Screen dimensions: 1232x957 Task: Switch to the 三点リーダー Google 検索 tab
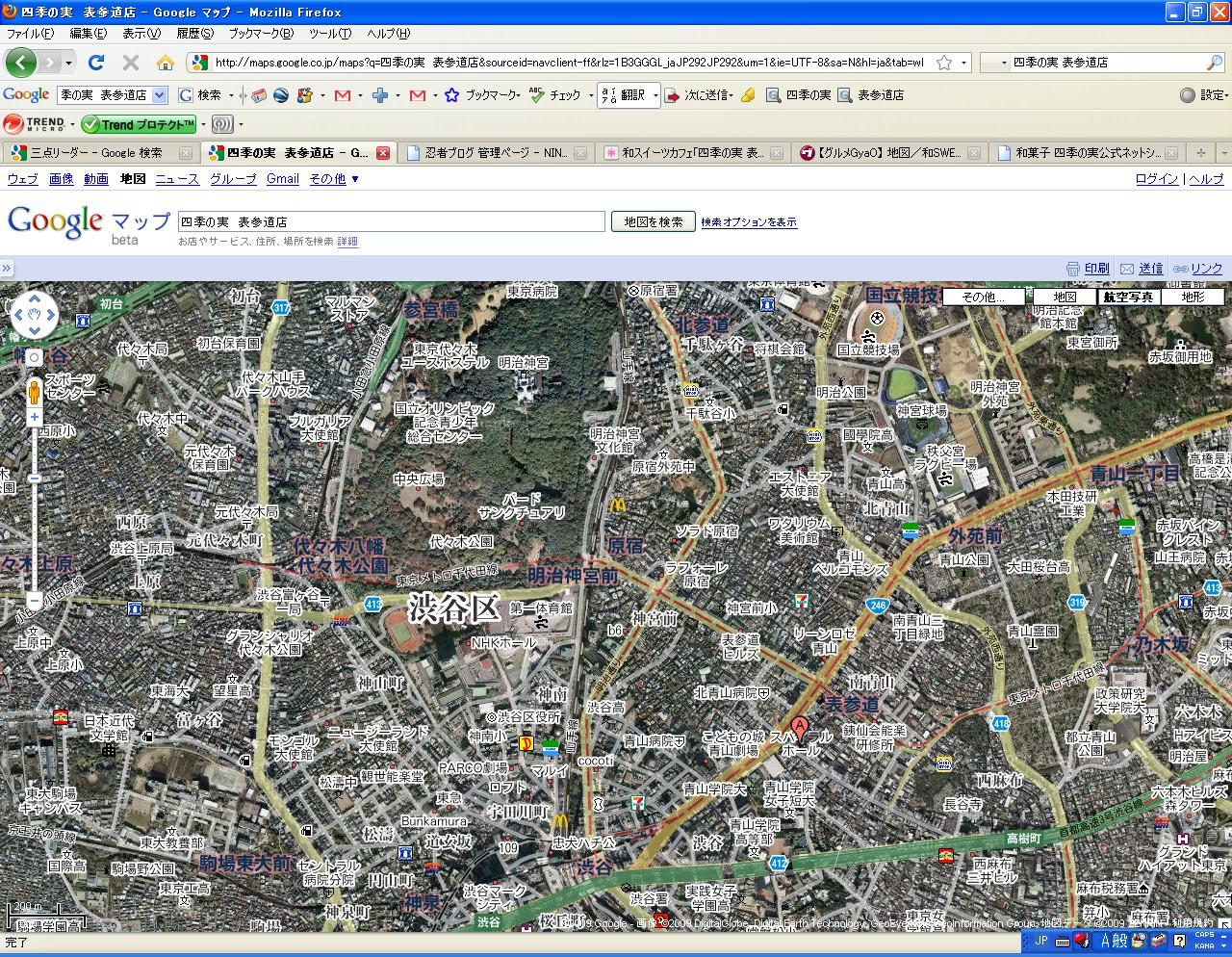coord(101,152)
